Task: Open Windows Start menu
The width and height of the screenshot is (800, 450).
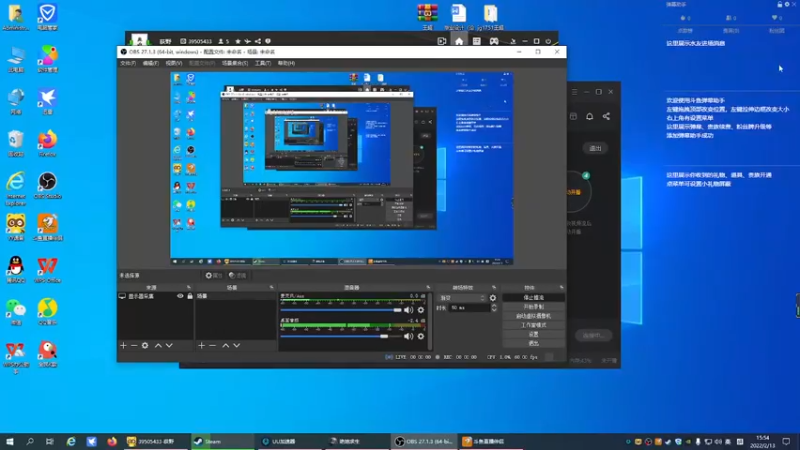Action: pyautogui.click(x=10, y=441)
